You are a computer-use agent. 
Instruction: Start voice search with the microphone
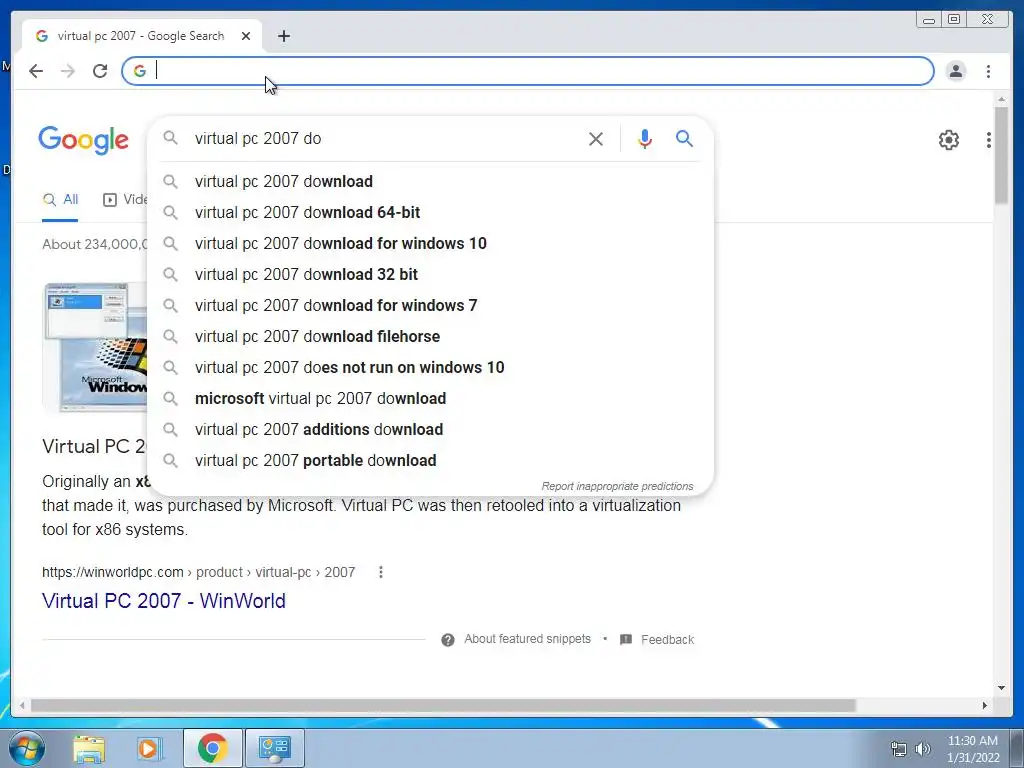click(644, 138)
